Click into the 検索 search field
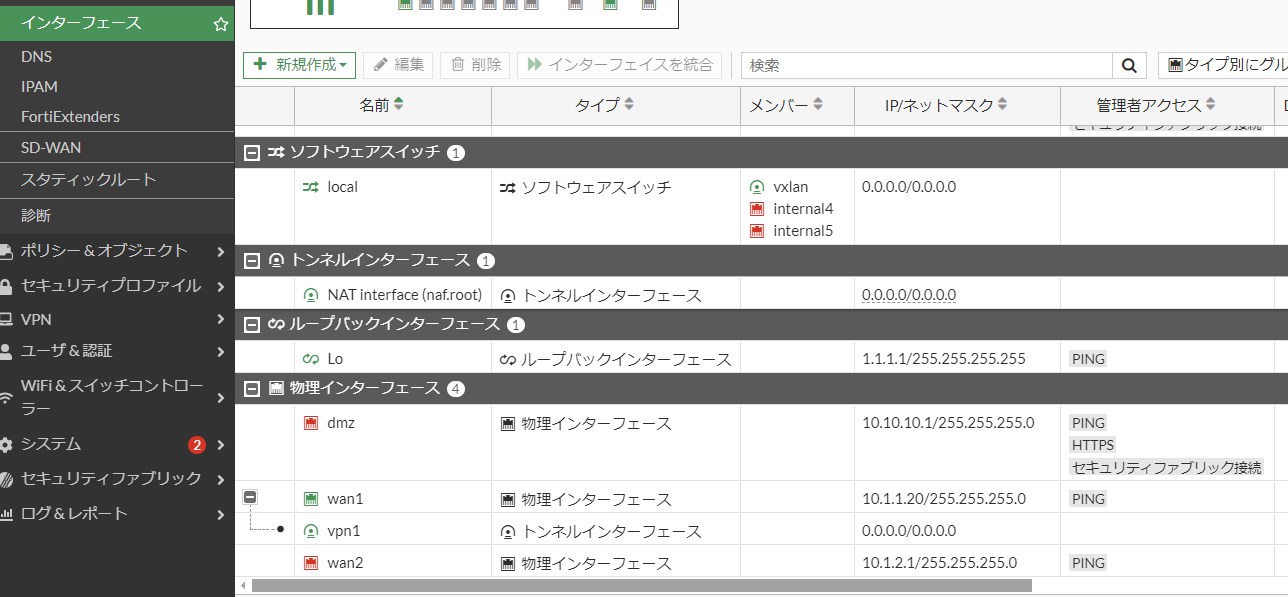This screenshot has width=1288, height=597. pyautogui.click(x=927, y=65)
